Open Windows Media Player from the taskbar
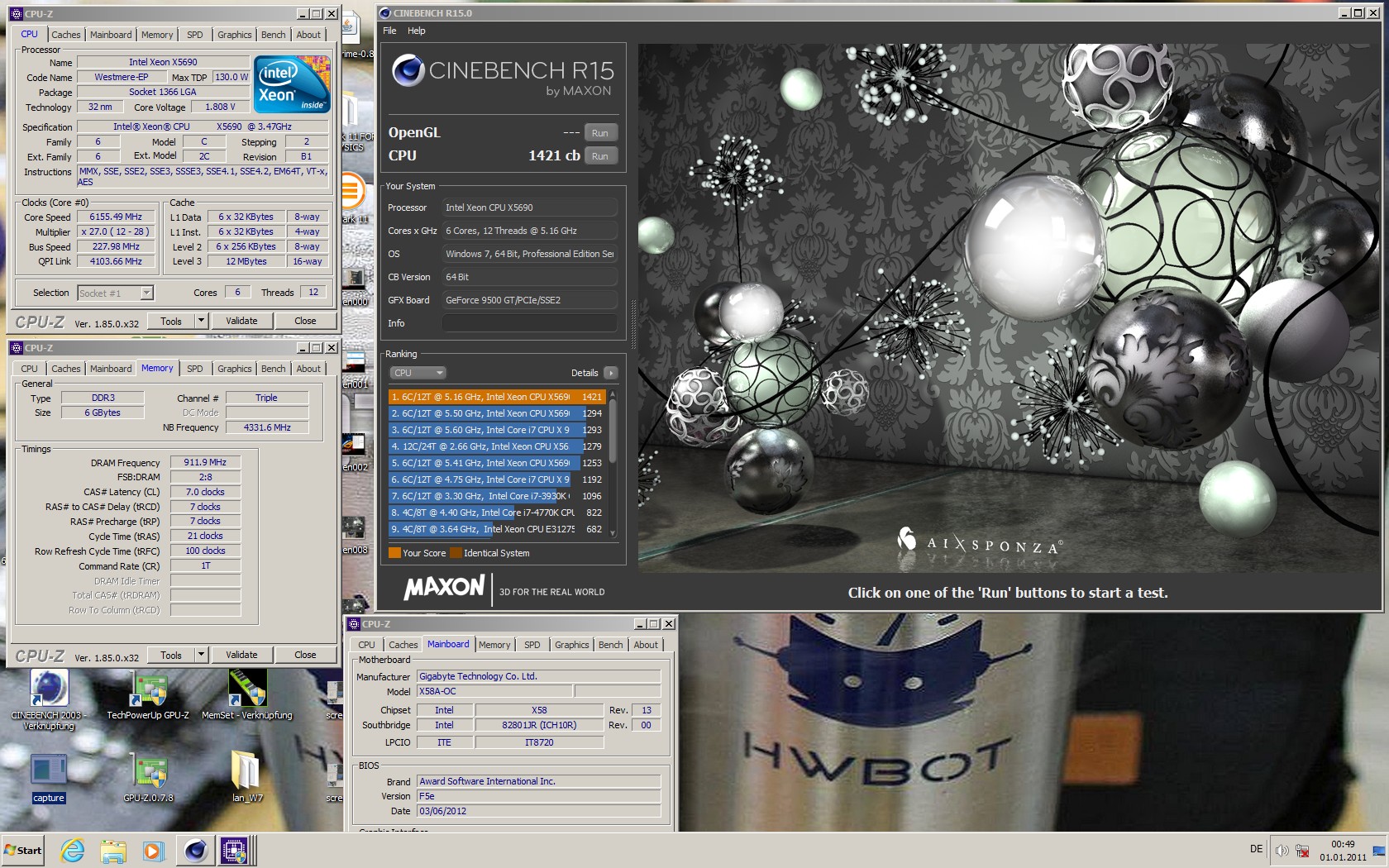Screen dimensions: 1389x868 153,850
